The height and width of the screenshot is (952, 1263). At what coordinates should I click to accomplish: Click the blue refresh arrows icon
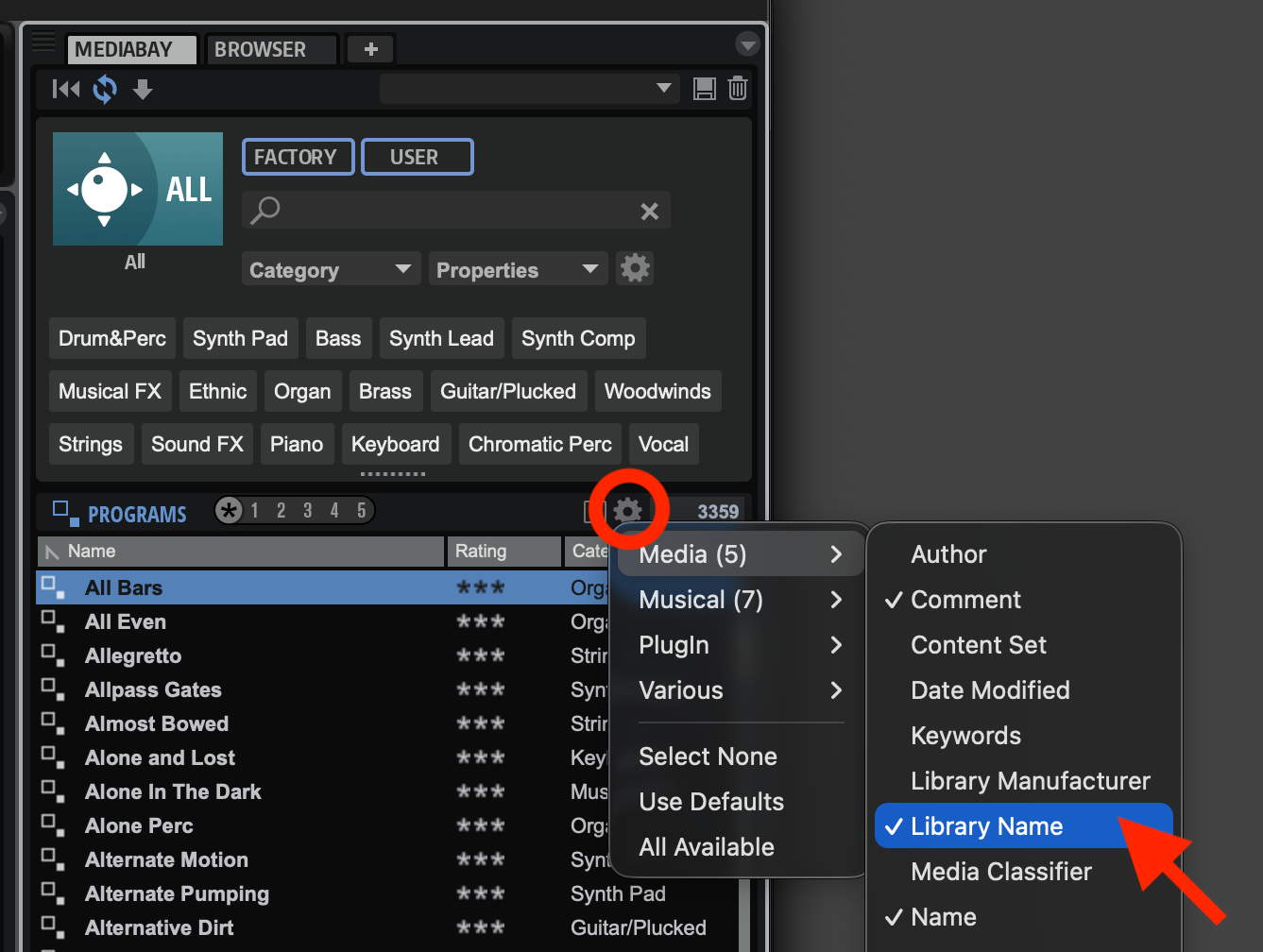(x=105, y=90)
